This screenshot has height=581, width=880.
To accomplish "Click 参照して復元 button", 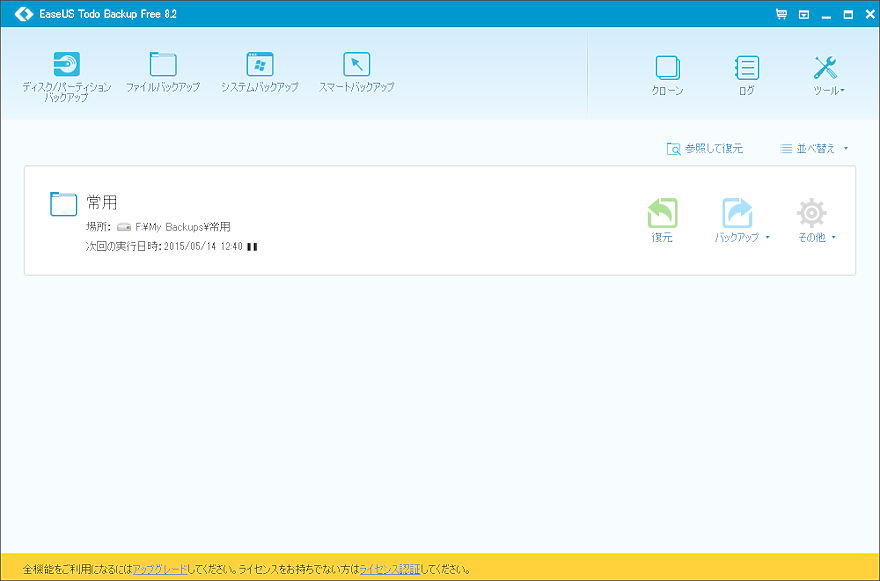I will tap(705, 149).
